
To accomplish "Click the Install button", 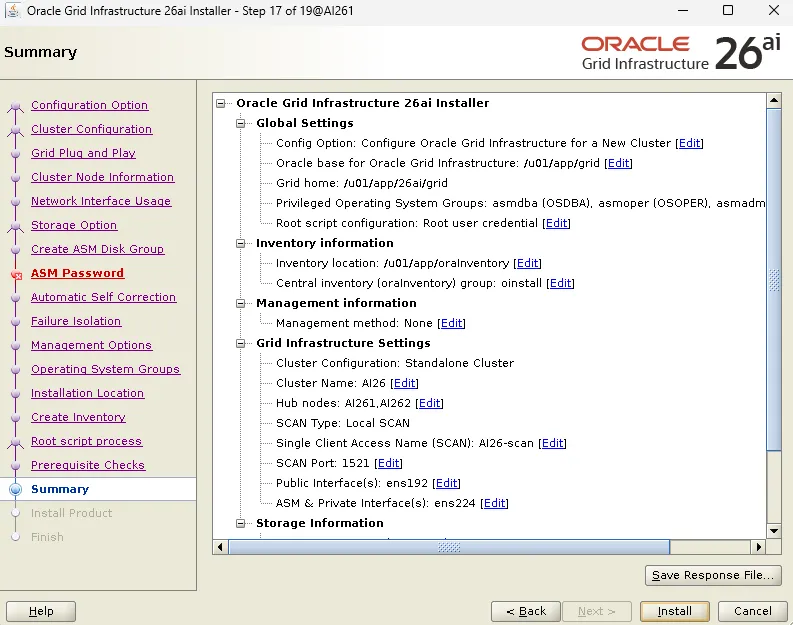I will 674,611.
